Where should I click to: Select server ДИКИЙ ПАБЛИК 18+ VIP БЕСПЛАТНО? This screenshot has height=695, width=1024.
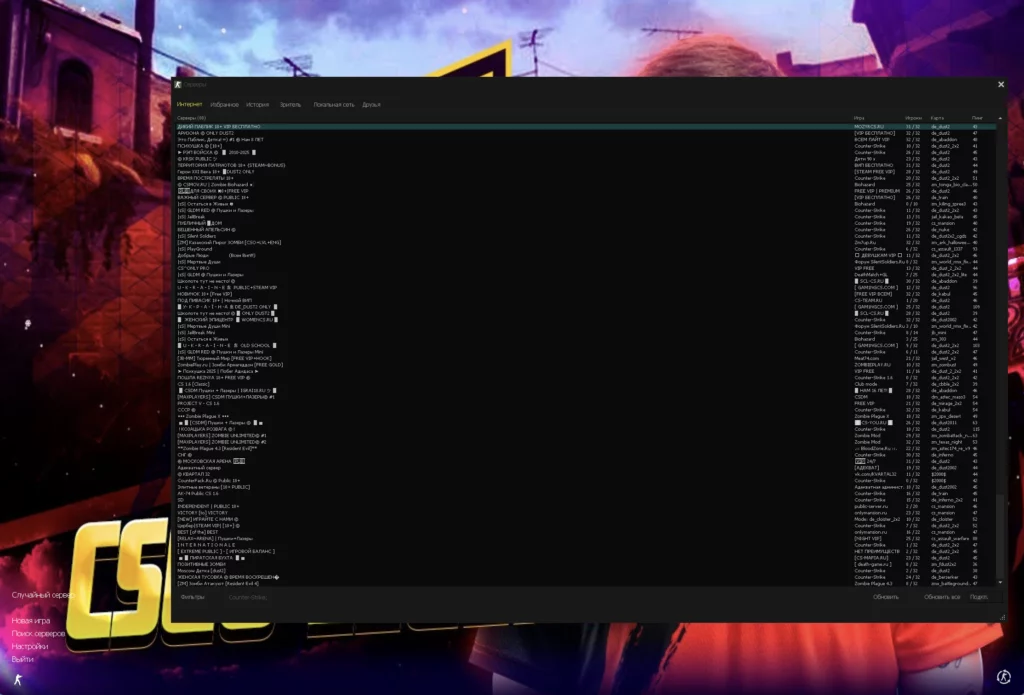(586, 127)
